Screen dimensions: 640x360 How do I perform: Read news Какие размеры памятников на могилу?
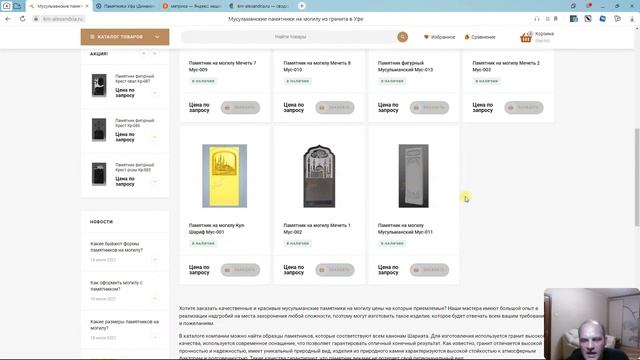(x=124, y=325)
